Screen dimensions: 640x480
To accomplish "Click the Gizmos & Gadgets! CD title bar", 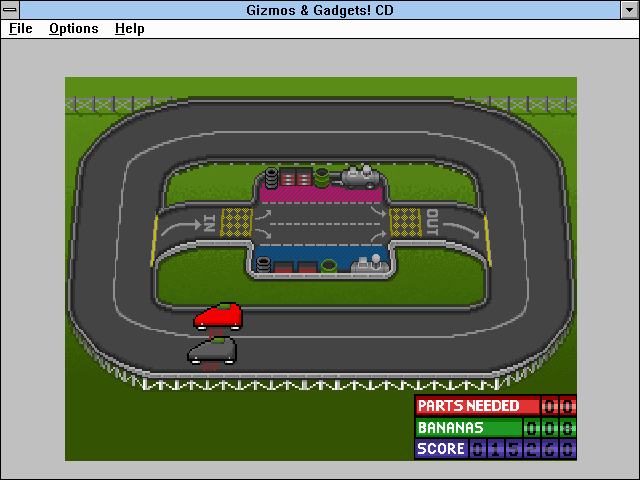I will 320,10.
